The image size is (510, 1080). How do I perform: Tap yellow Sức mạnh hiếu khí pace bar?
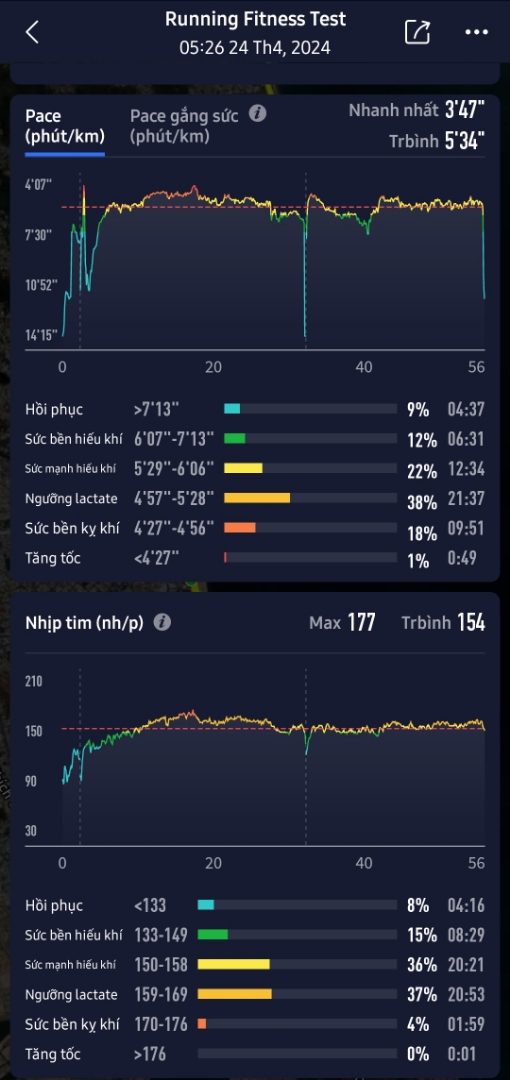tap(243, 468)
